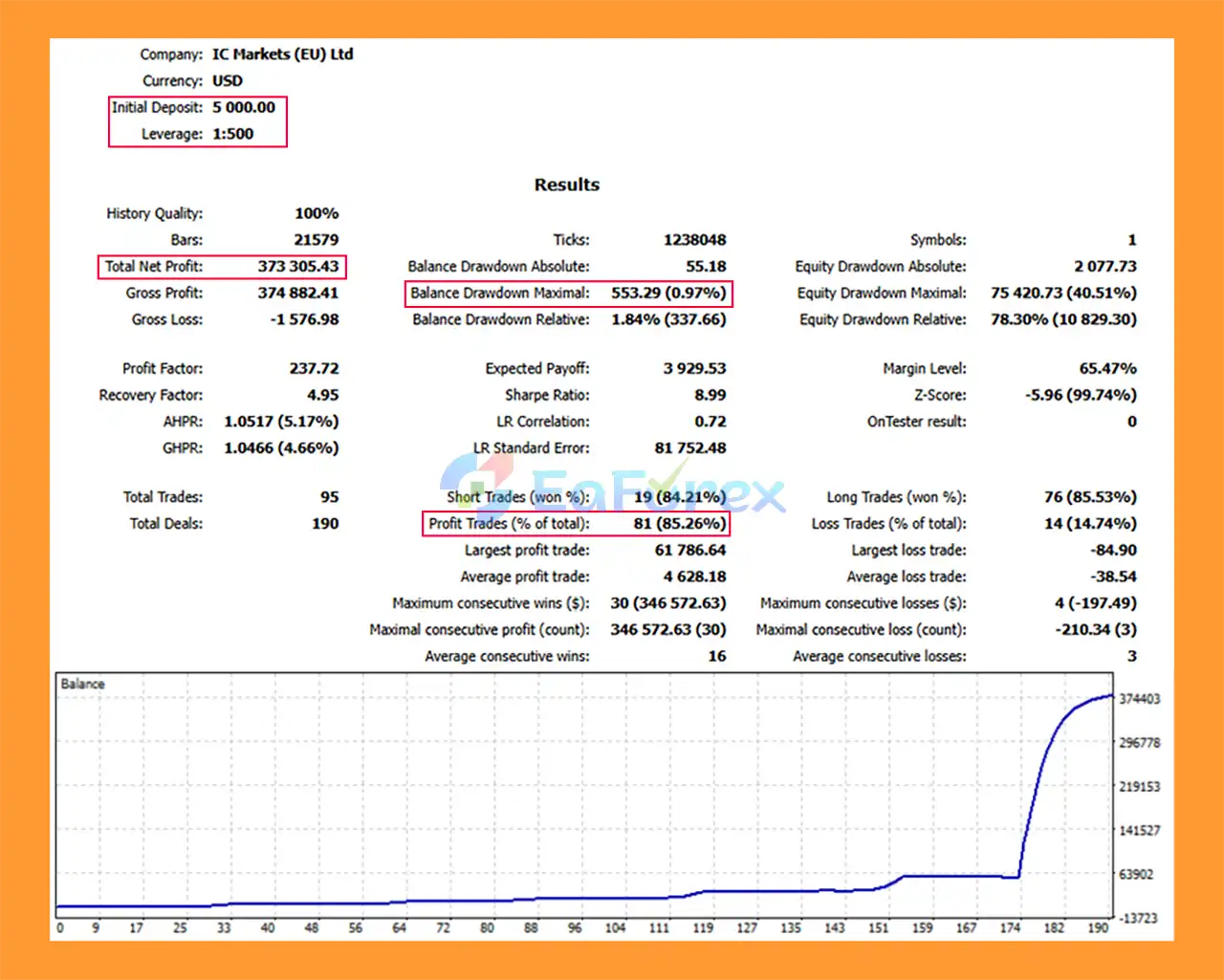Viewport: 1224px width, 980px height.
Task: Select the Z-Score value -5.96 (99.74%)
Action: click(x=1081, y=395)
